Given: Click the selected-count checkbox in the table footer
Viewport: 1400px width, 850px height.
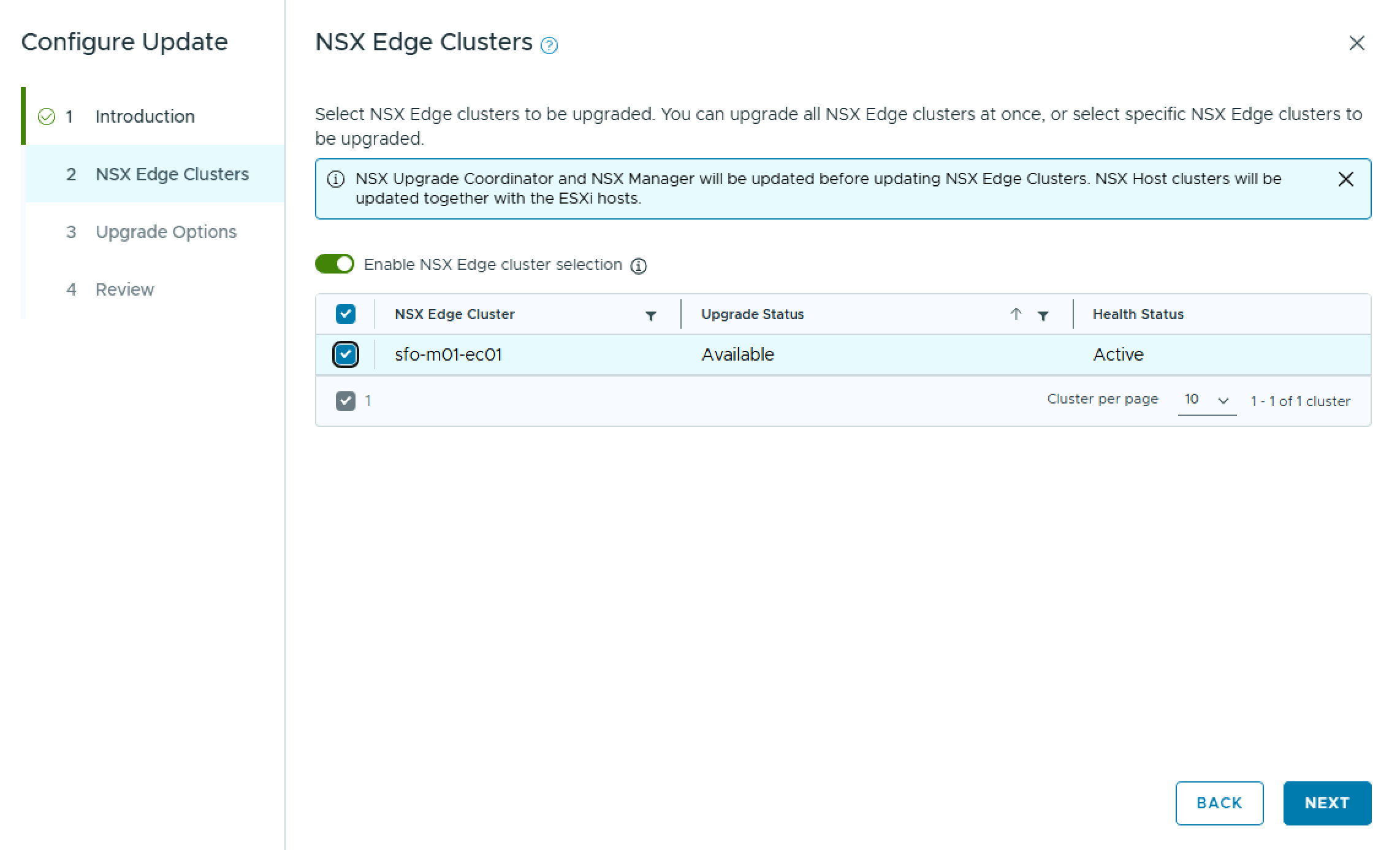Looking at the screenshot, I should coord(345,401).
